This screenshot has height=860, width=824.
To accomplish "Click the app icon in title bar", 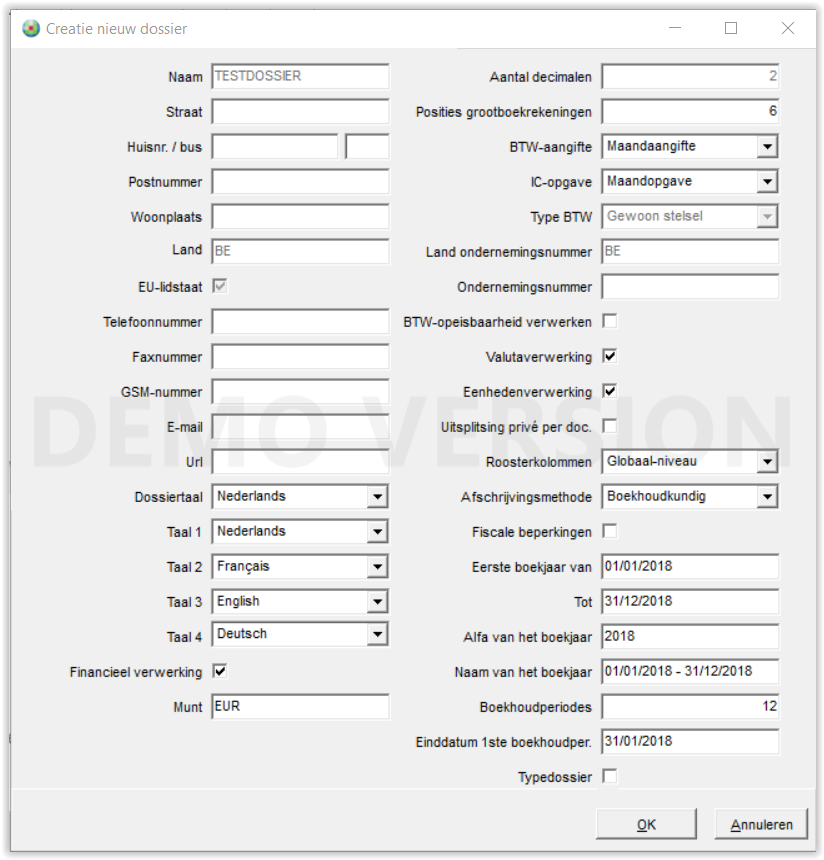I will click(31, 29).
